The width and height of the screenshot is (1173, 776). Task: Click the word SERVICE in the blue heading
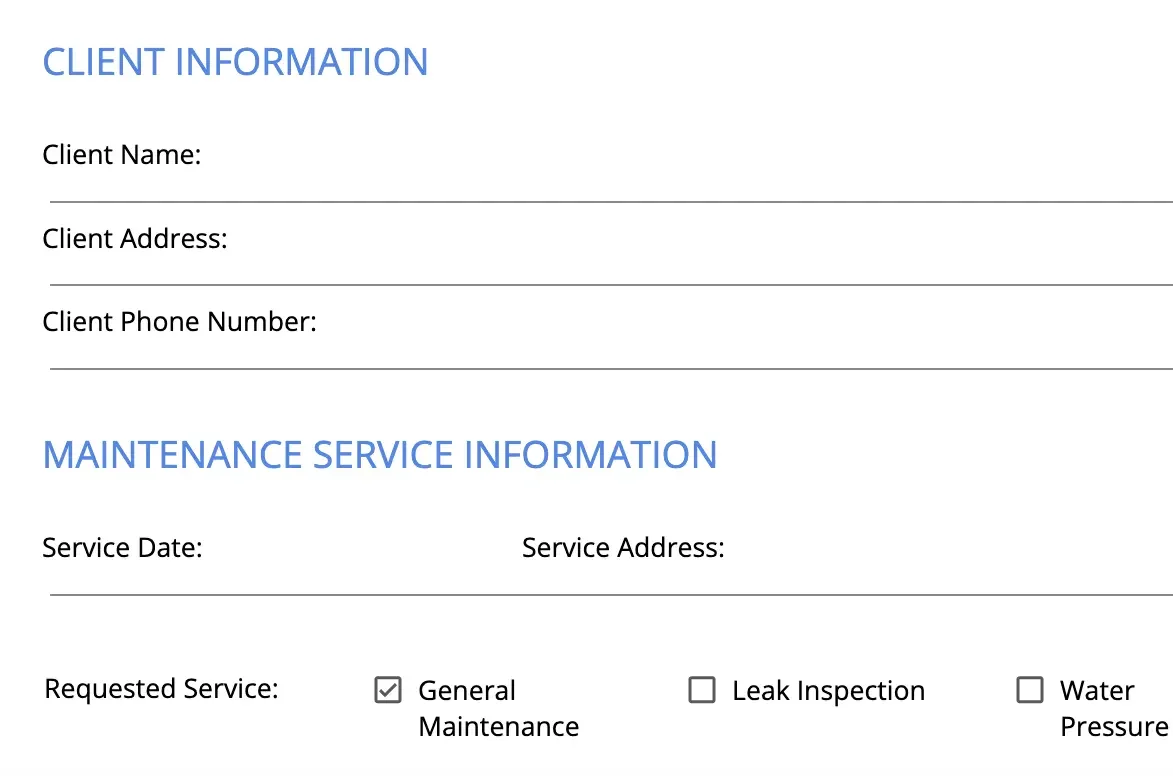384,455
